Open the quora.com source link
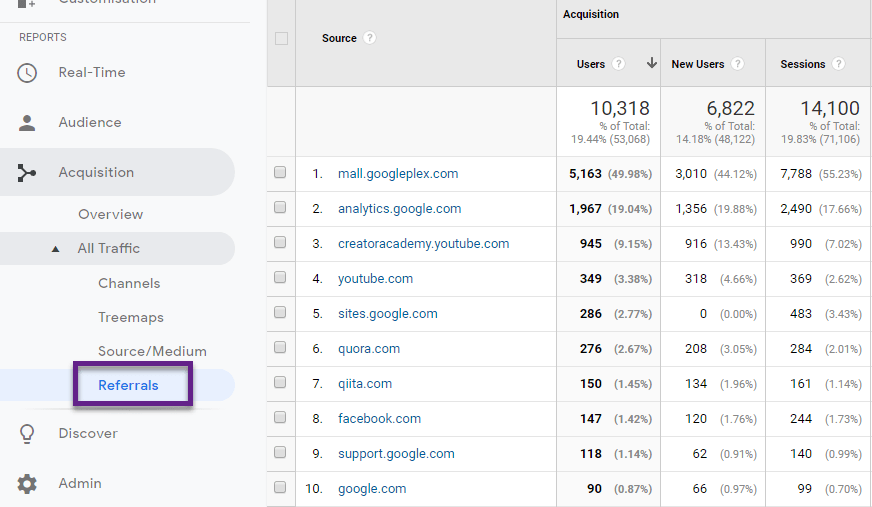This screenshot has width=872, height=507. [369, 349]
